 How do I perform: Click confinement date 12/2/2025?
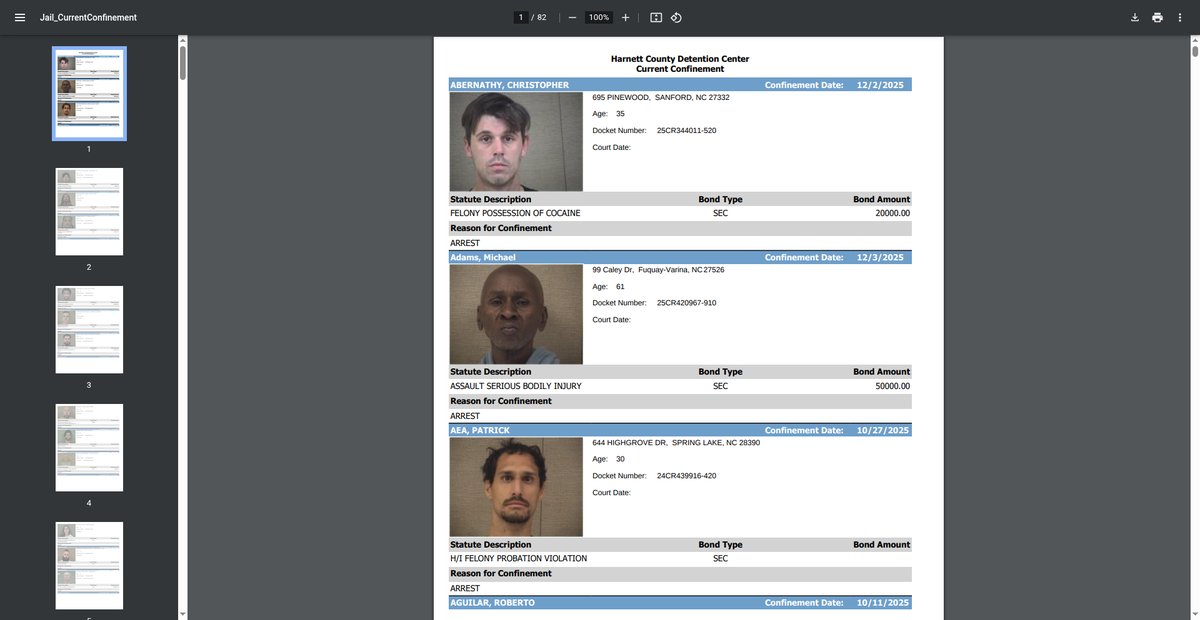tap(880, 85)
